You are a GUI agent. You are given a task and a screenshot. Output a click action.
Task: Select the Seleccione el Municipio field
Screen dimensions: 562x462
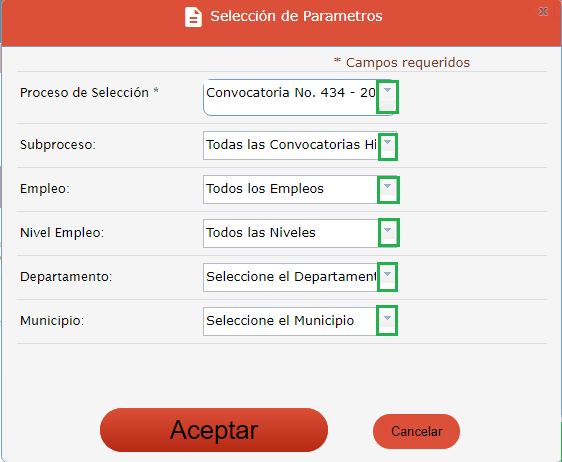pos(300,321)
